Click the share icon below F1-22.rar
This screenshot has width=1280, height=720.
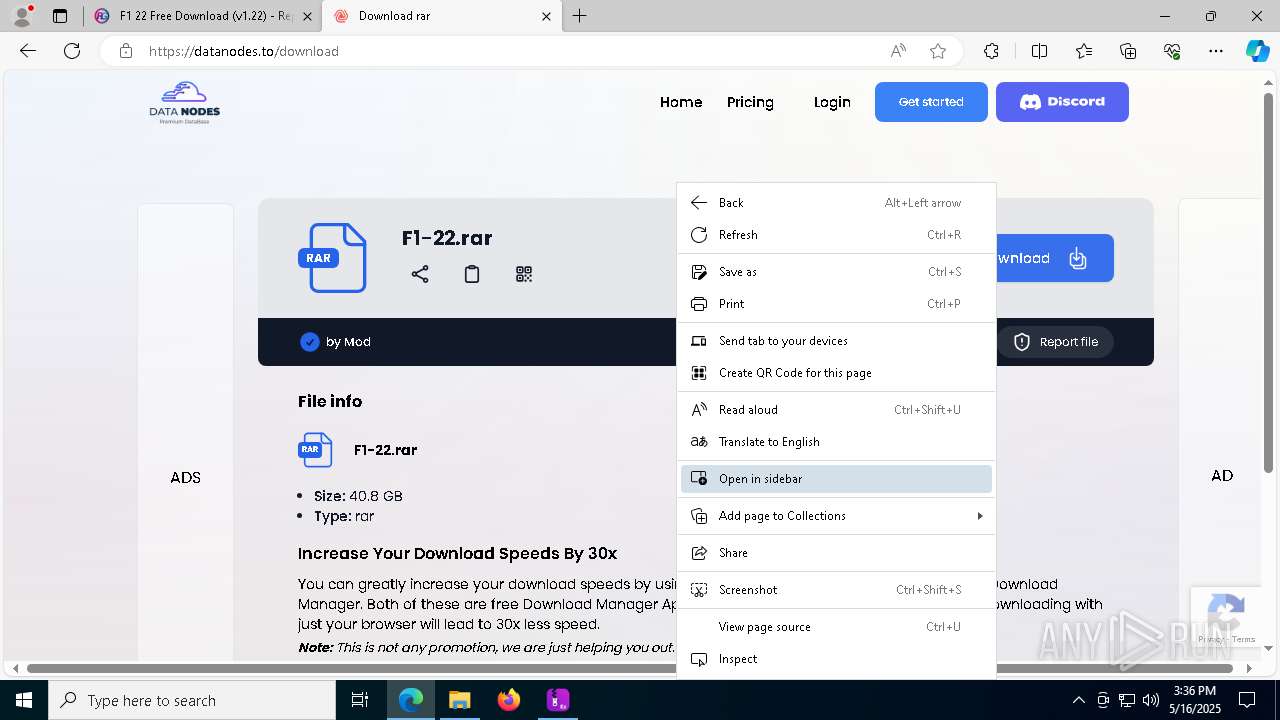click(420, 274)
